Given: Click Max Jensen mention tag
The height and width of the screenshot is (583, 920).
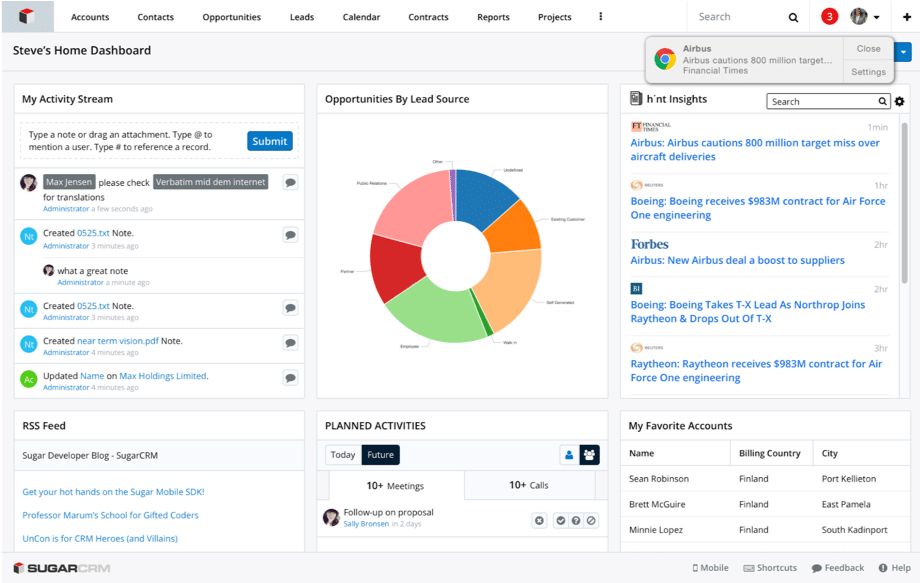Looking at the screenshot, I should point(69,182).
